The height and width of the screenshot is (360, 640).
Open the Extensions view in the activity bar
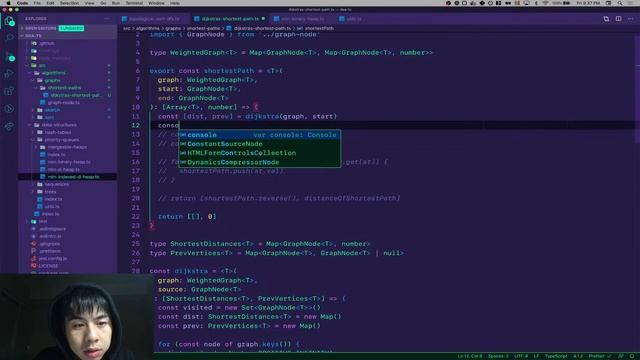click(x=9, y=91)
